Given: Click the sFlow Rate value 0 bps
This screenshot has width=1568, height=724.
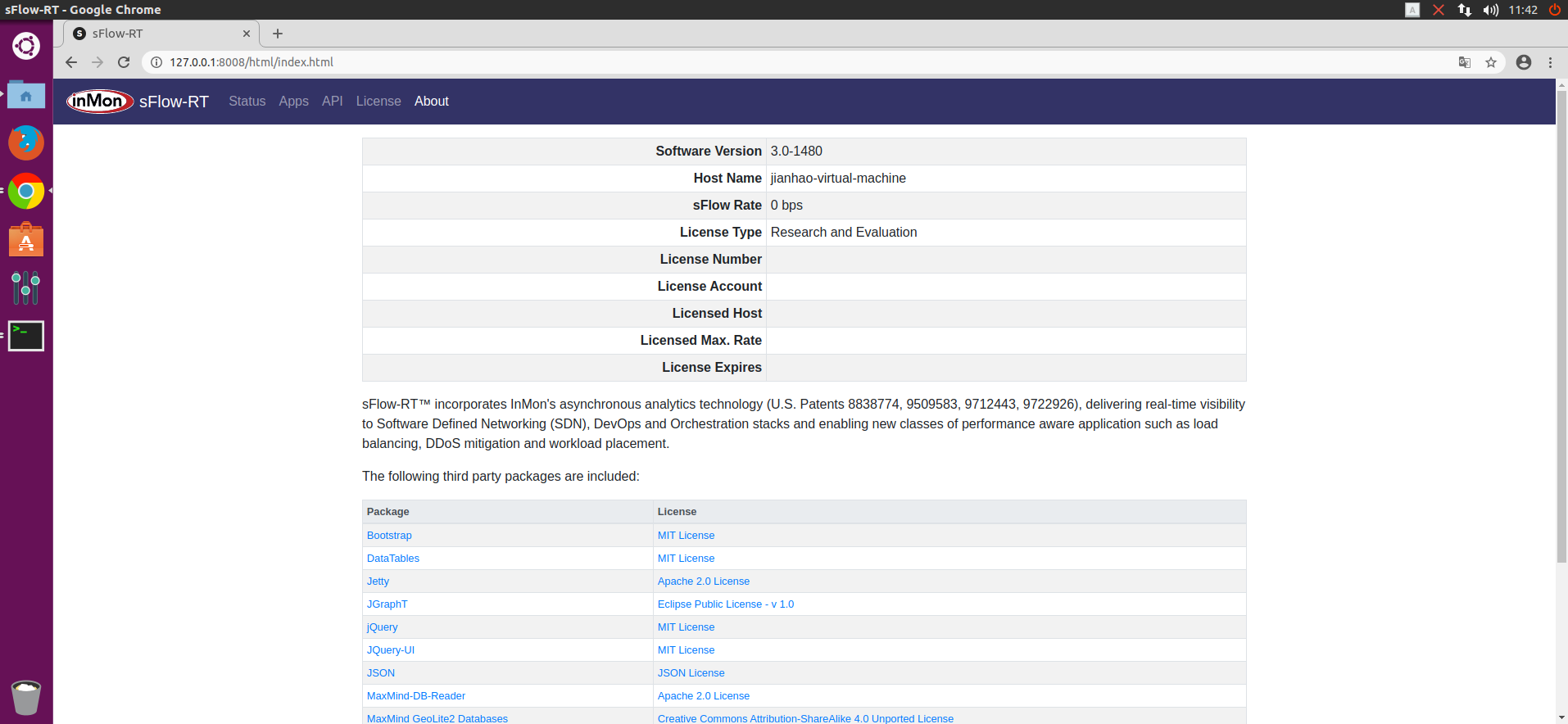Looking at the screenshot, I should click(786, 206).
